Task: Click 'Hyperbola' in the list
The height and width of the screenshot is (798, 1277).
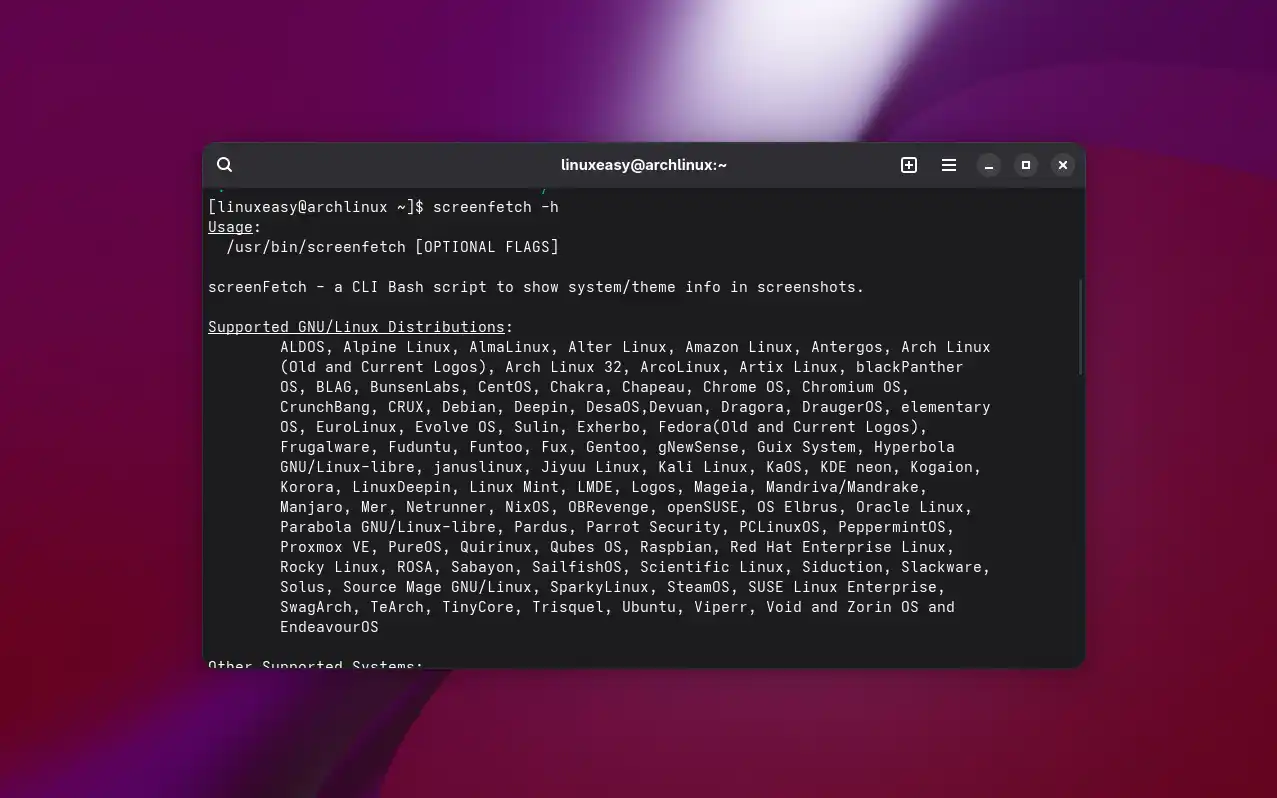Action: pos(914,447)
